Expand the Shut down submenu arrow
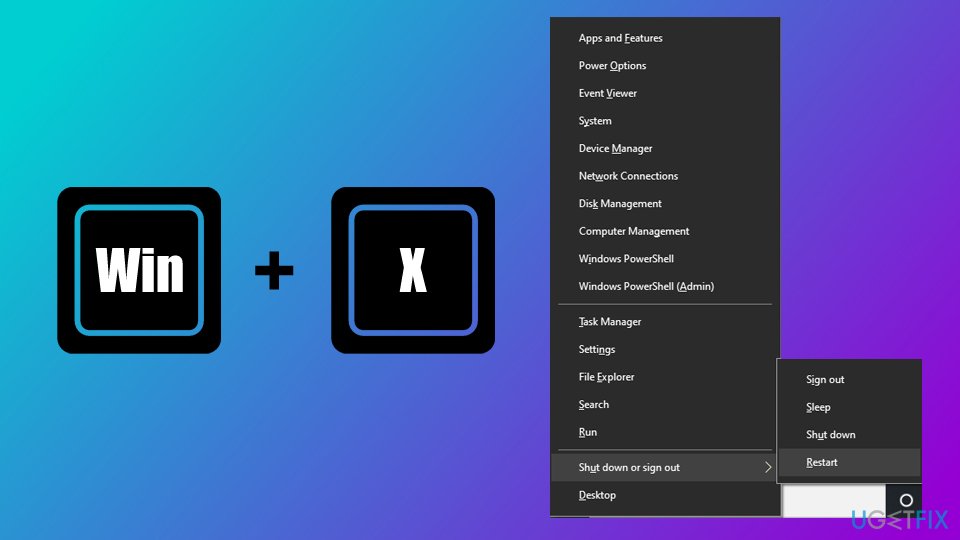 (768, 467)
